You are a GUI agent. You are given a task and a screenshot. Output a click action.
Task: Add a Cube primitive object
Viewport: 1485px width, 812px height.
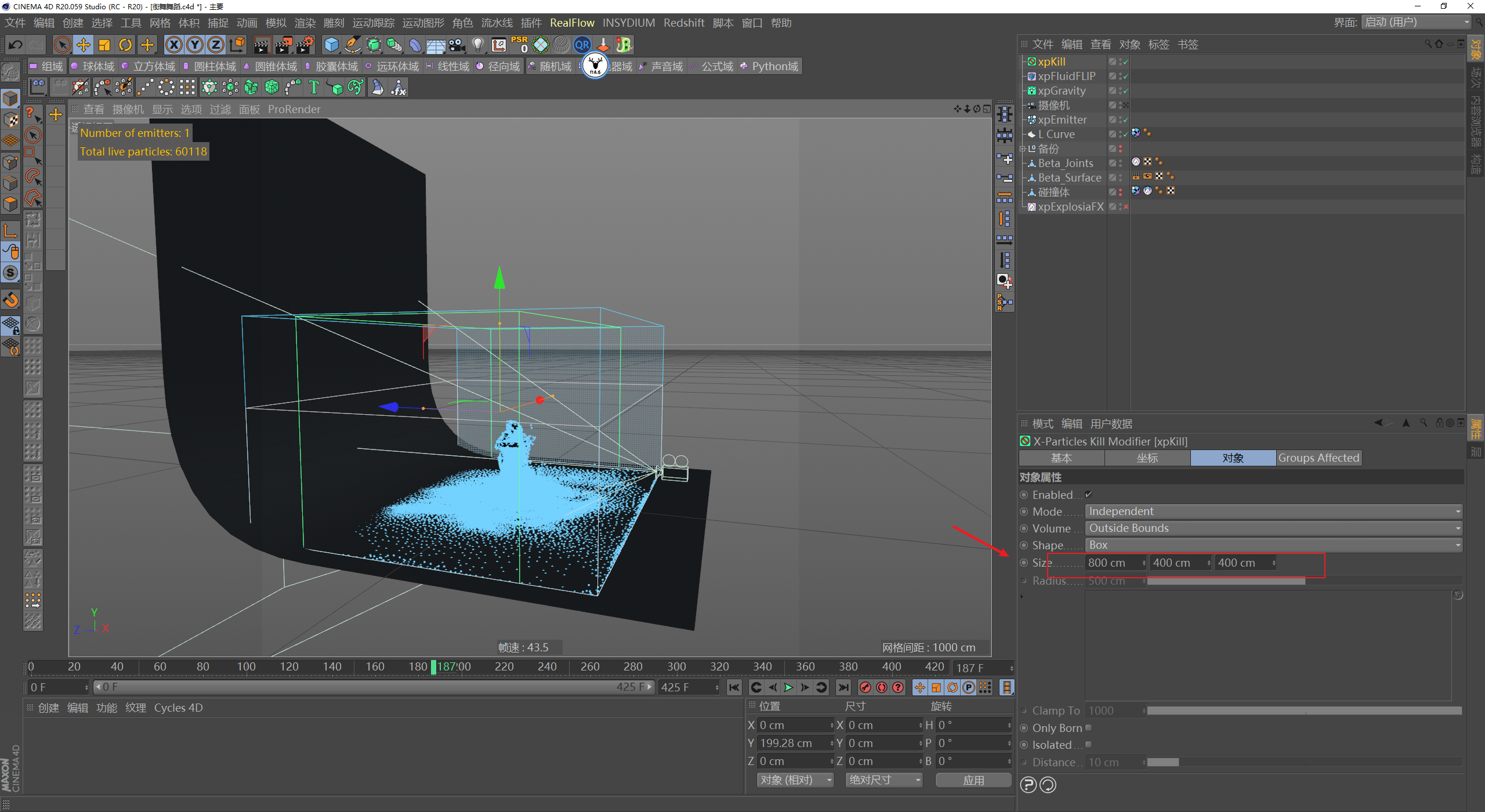331,45
